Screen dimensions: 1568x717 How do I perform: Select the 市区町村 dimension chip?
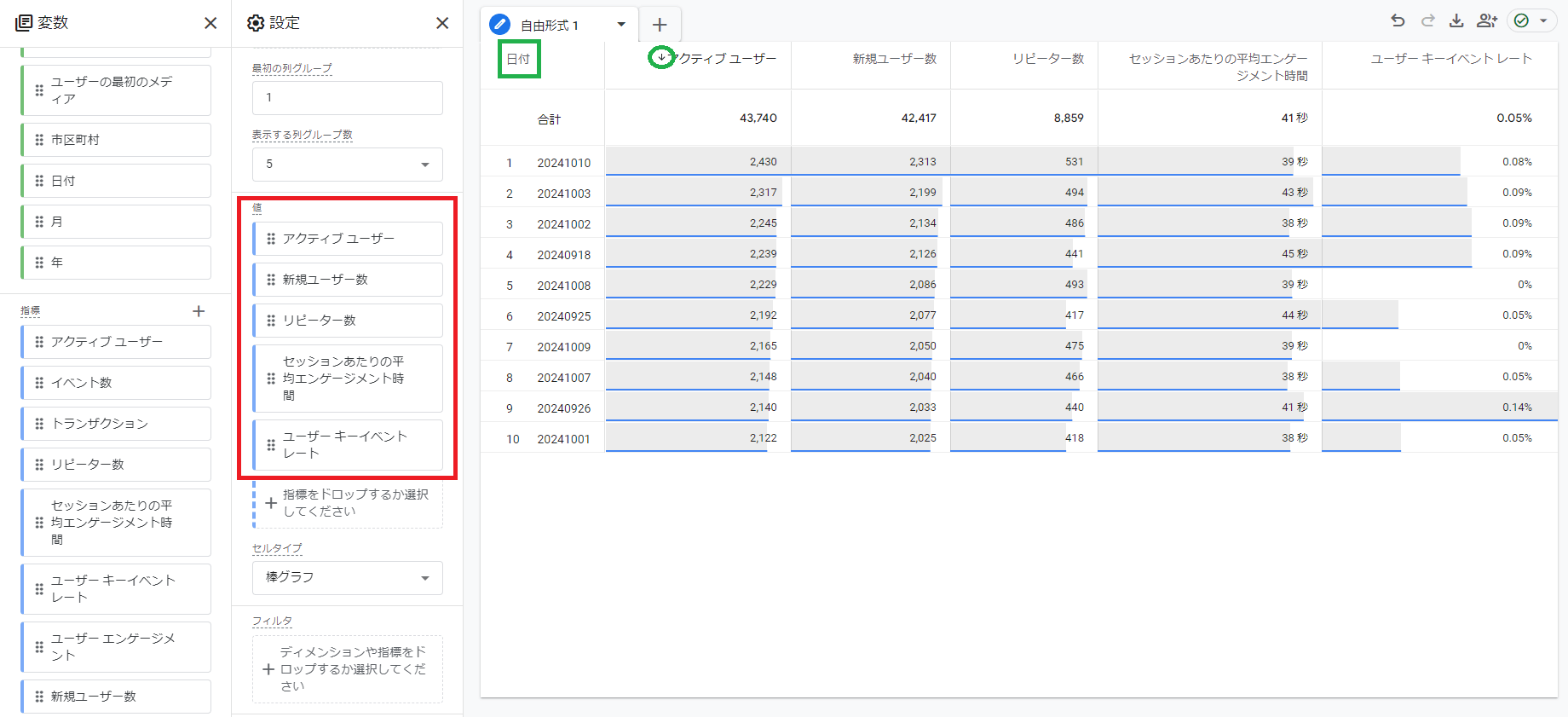[x=116, y=140]
